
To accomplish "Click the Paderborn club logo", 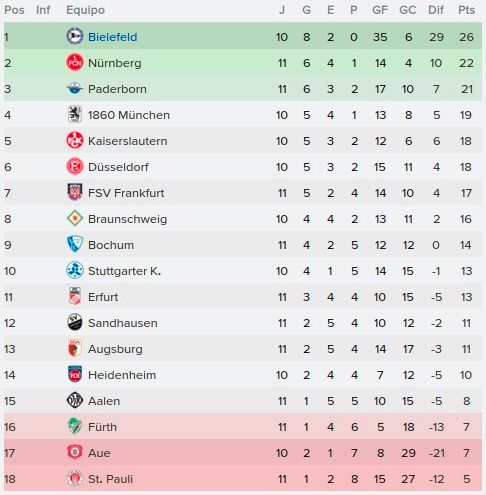I will coord(75,89).
